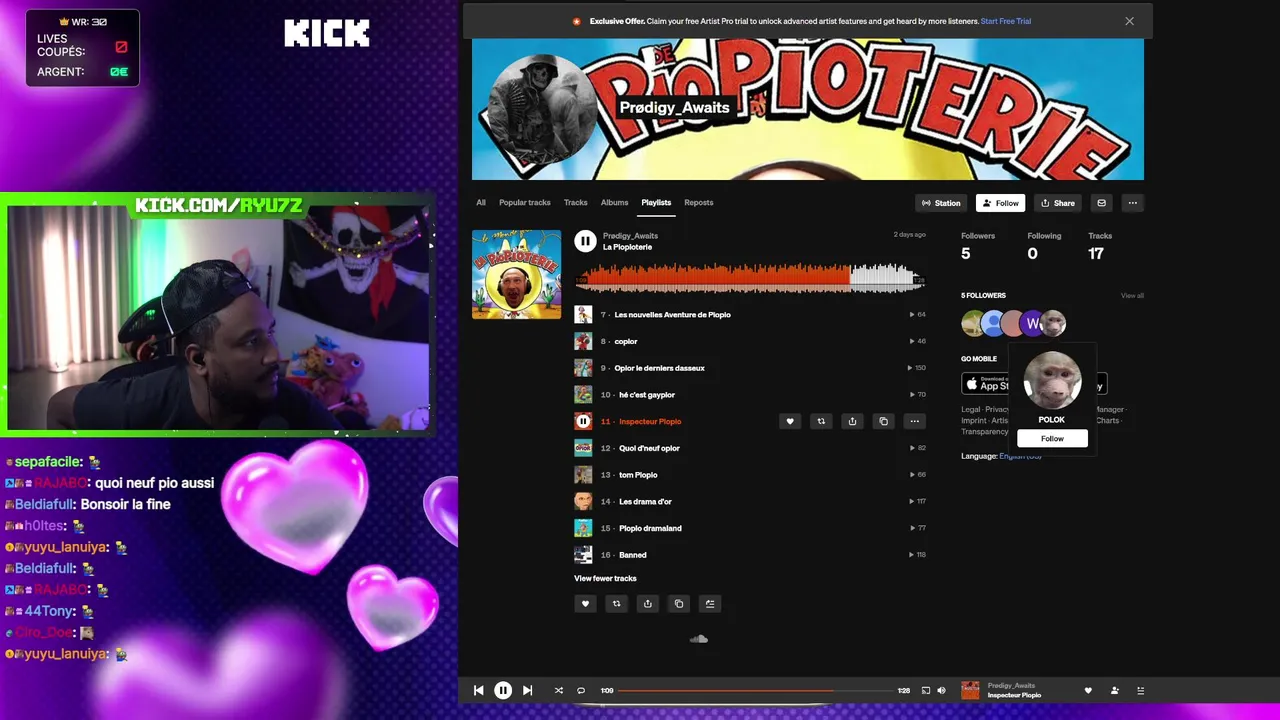This screenshot has height=720, width=1280.
Task: Open the Reposts tab
Action: pos(699,203)
